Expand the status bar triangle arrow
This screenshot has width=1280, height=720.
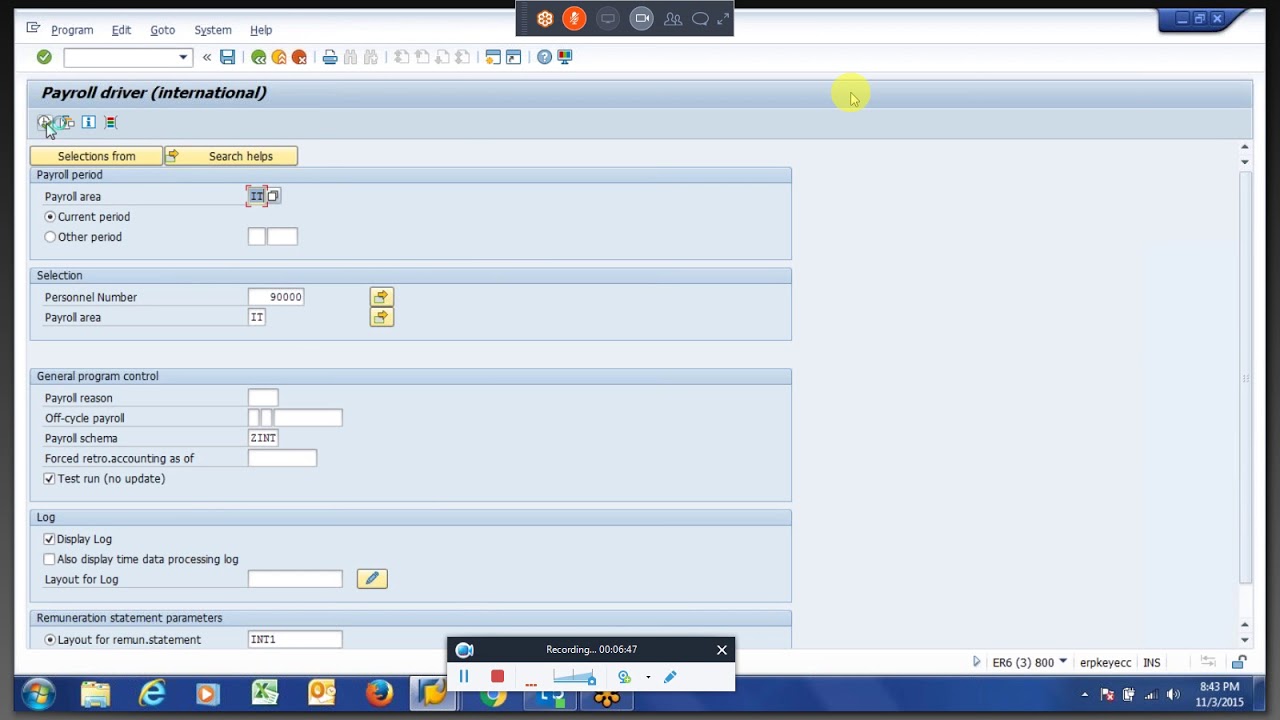(x=977, y=662)
